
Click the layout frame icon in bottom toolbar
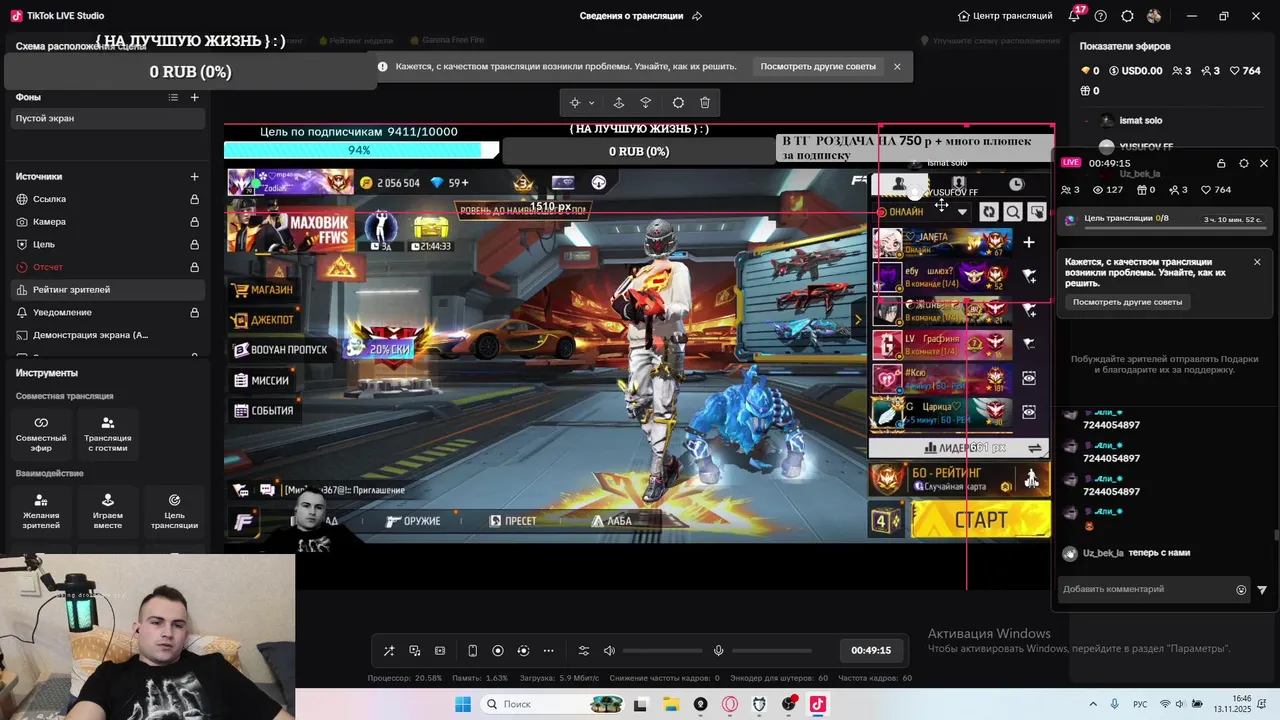tap(440, 651)
